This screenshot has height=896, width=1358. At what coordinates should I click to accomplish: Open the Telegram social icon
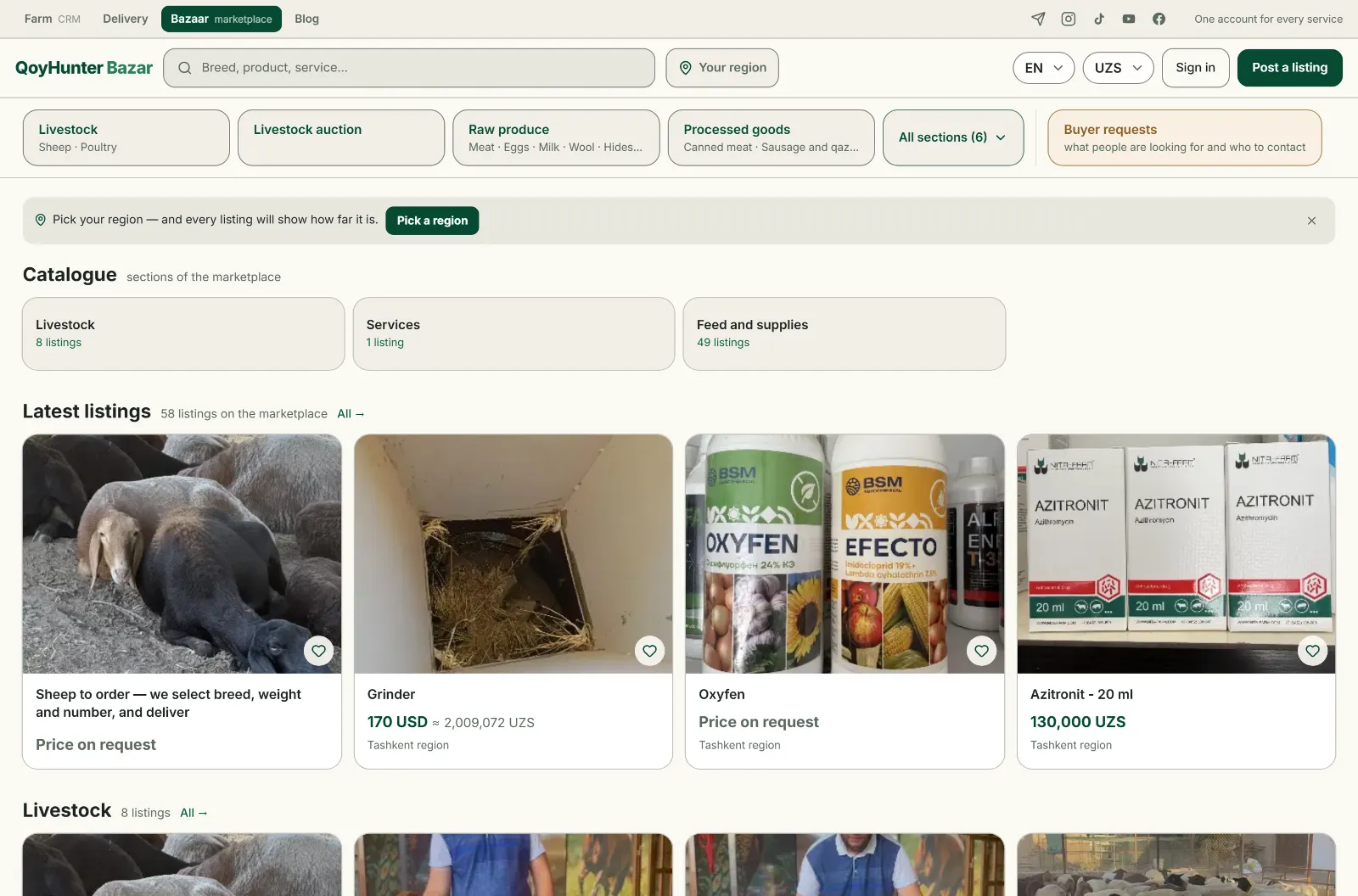(1038, 19)
